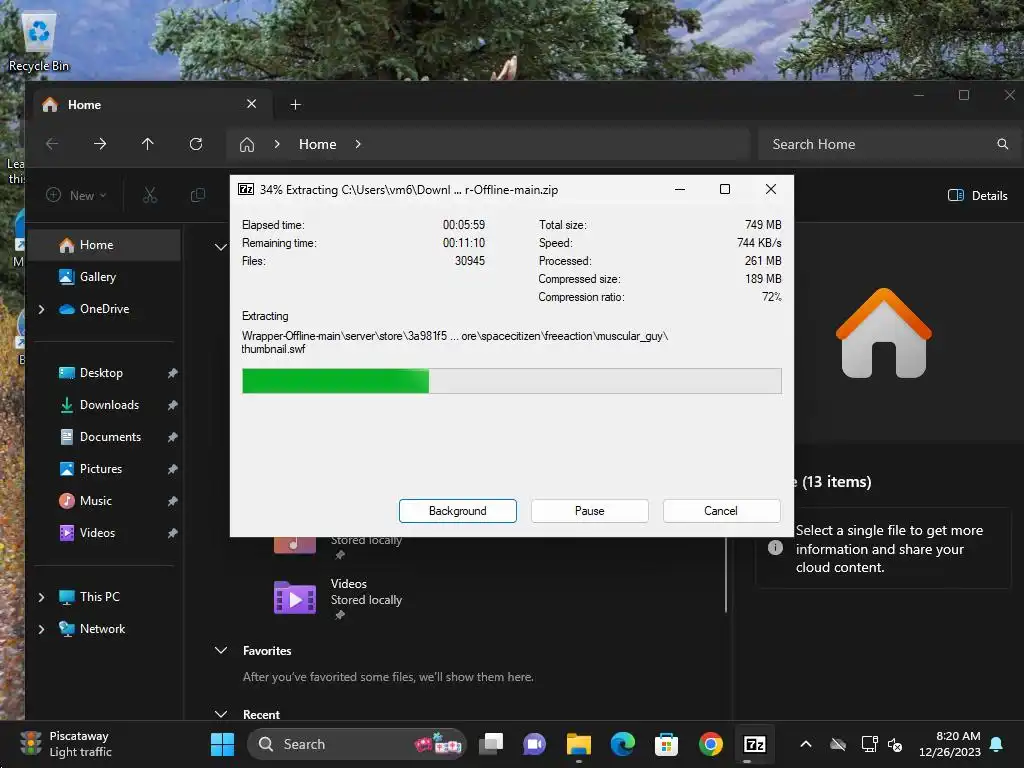Image resolution: width=1024 pixels, height=768 pixels.
Task: Open the clock showing 8:20 AM
Action: (950, 744)
